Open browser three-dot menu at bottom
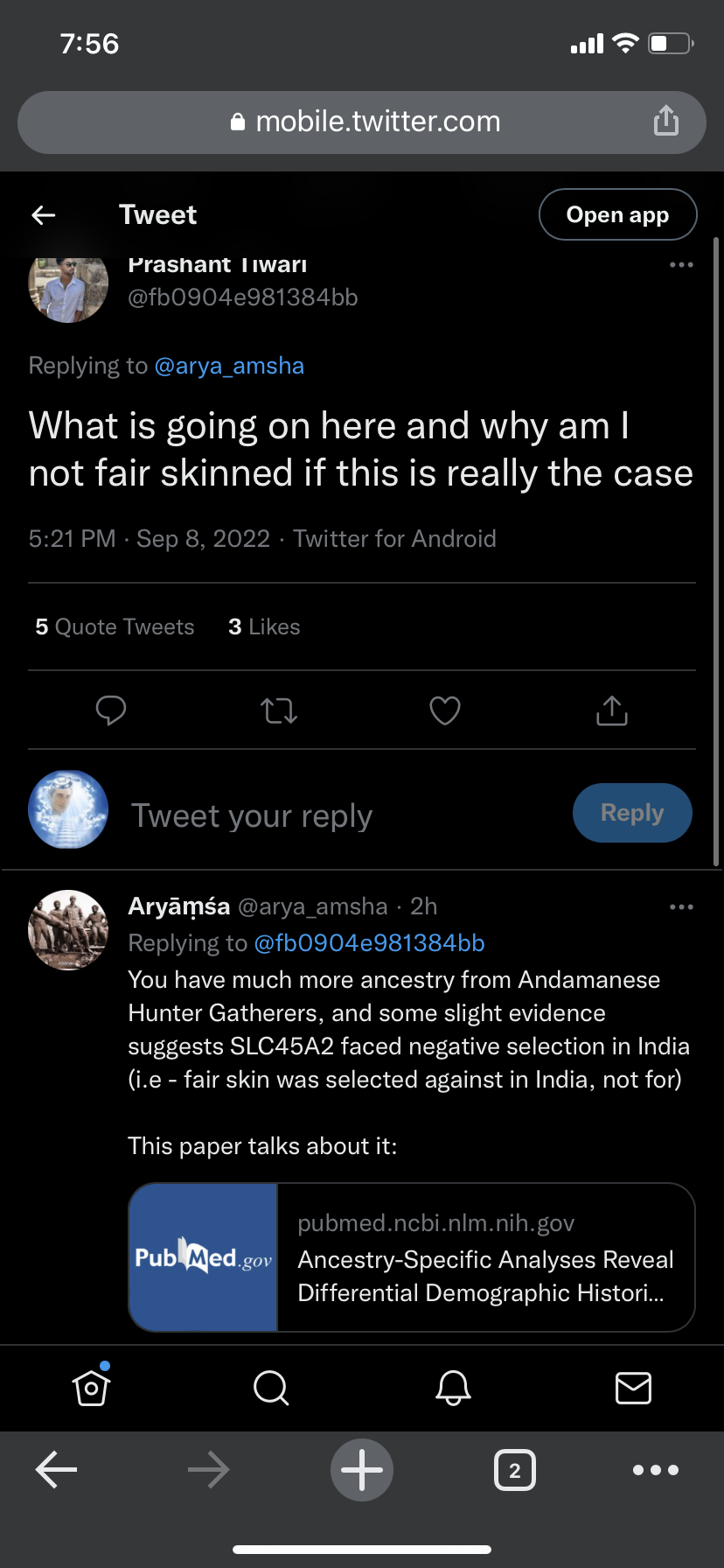Image resolution: width=724 pixels, height=1568 pixels. click(x=656, y=1470)
